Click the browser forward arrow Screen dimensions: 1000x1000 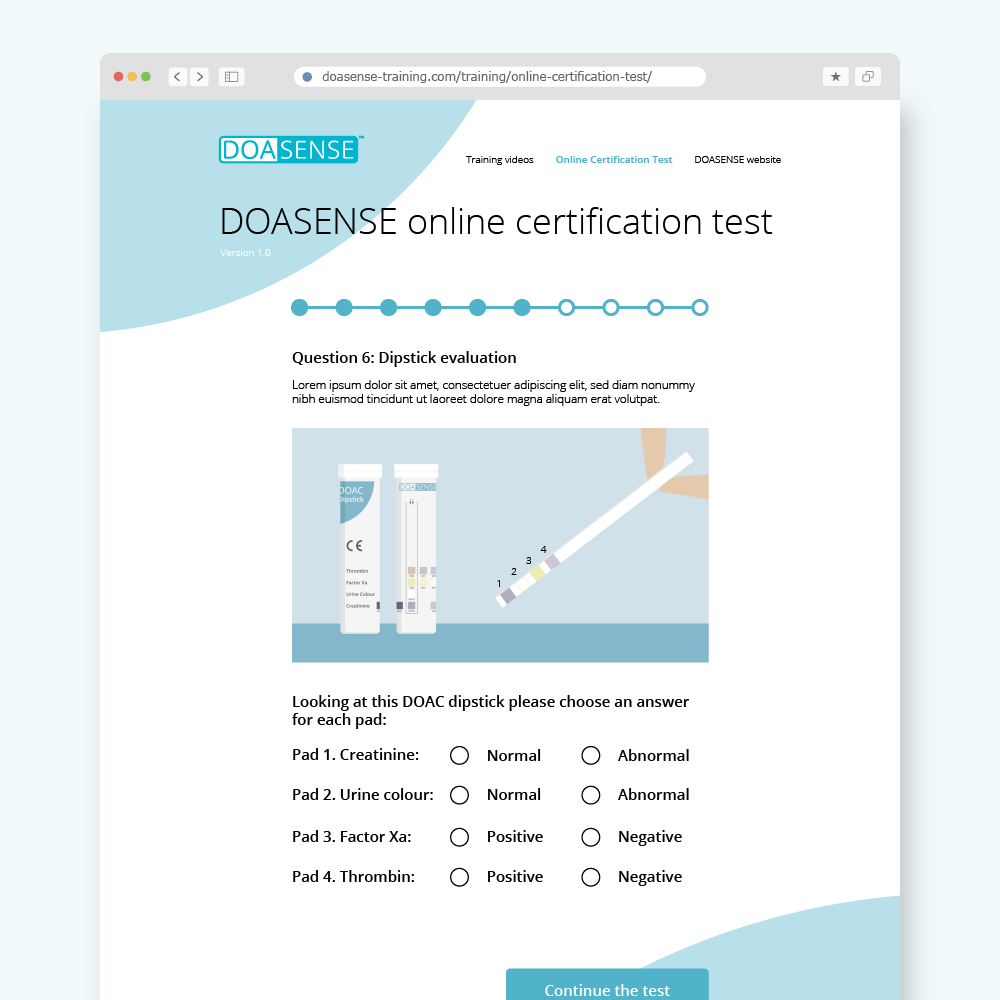click(200, 77)
